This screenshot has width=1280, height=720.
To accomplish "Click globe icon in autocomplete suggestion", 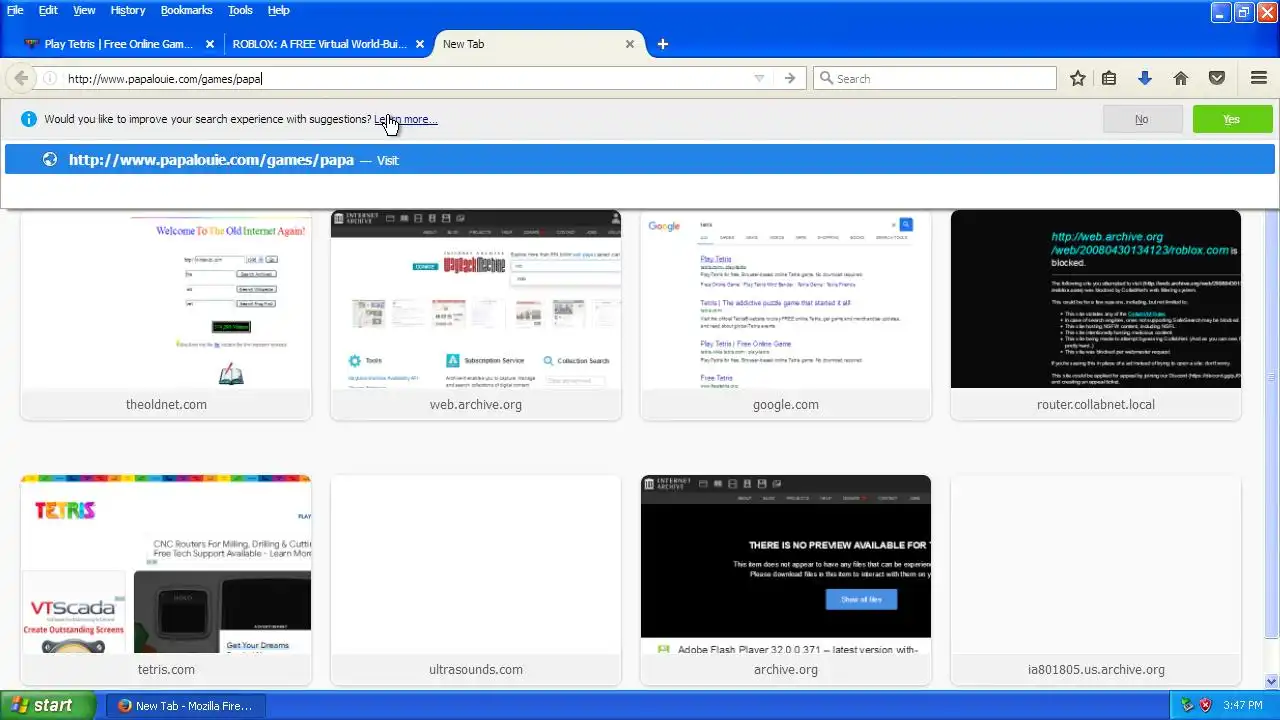I will coord(50,160).
